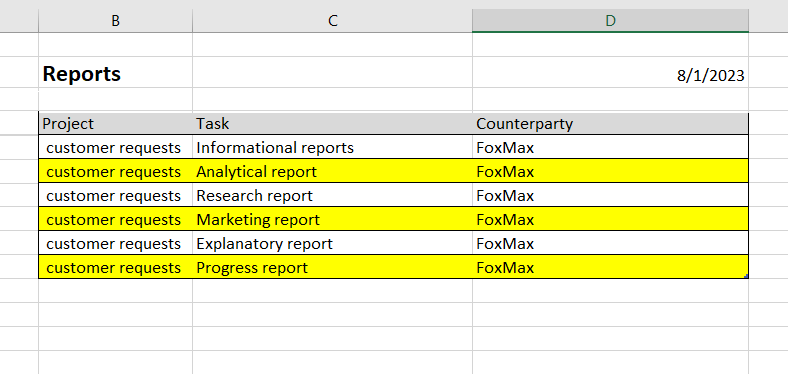Select FoxMax in Explanatory report row

[610, 243]
